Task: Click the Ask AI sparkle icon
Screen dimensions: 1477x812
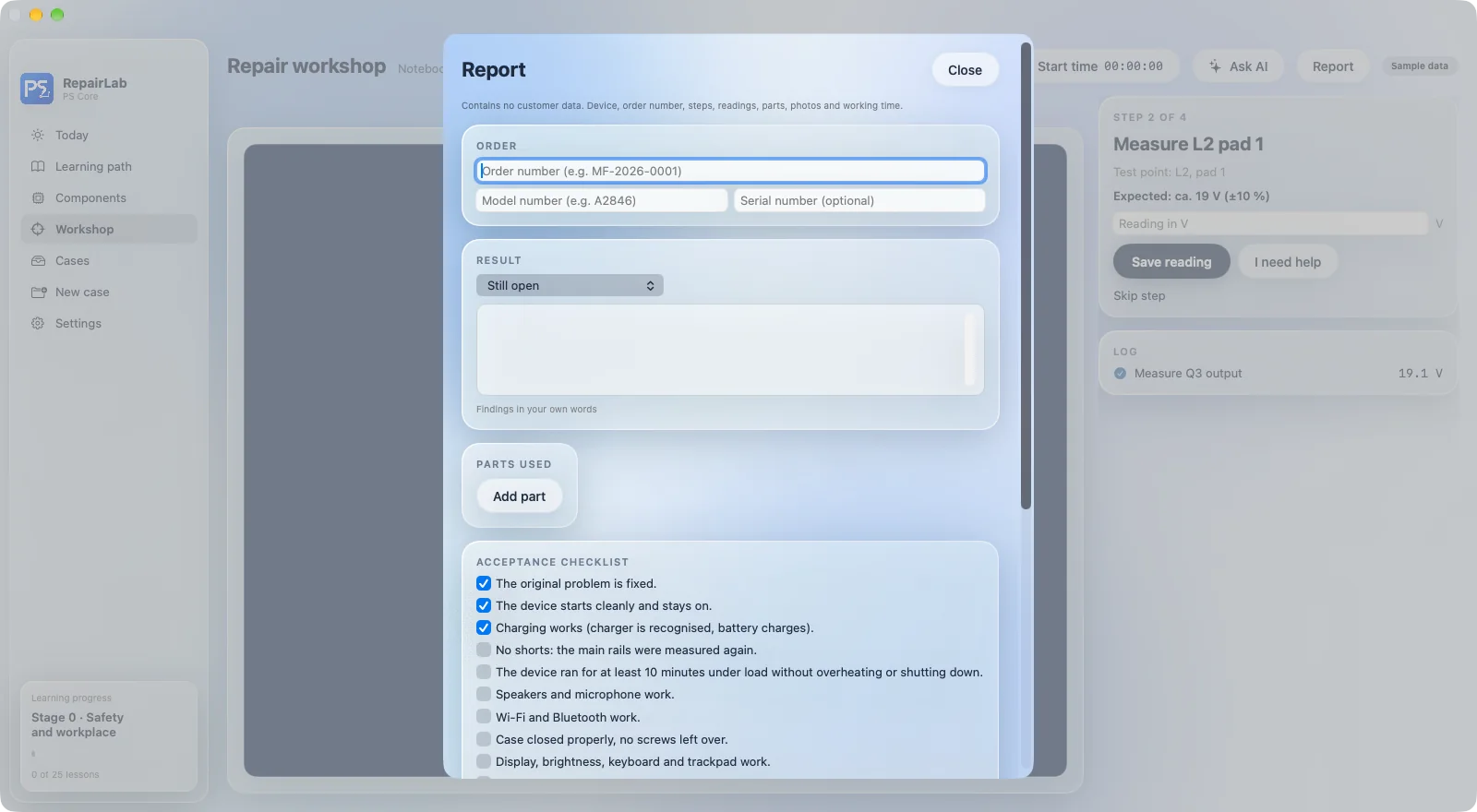Action: click(1215, 66)
